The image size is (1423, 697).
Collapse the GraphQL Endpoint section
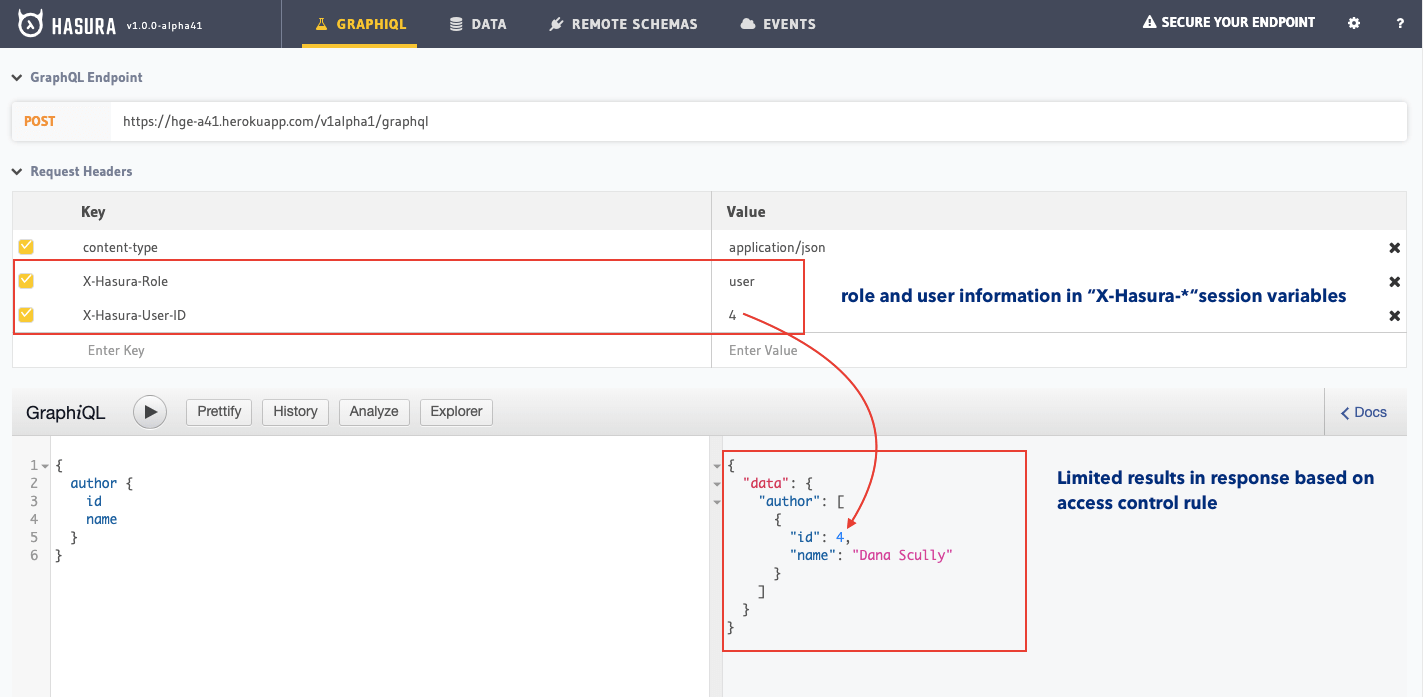pyautogui.click(x=17, y=78)
